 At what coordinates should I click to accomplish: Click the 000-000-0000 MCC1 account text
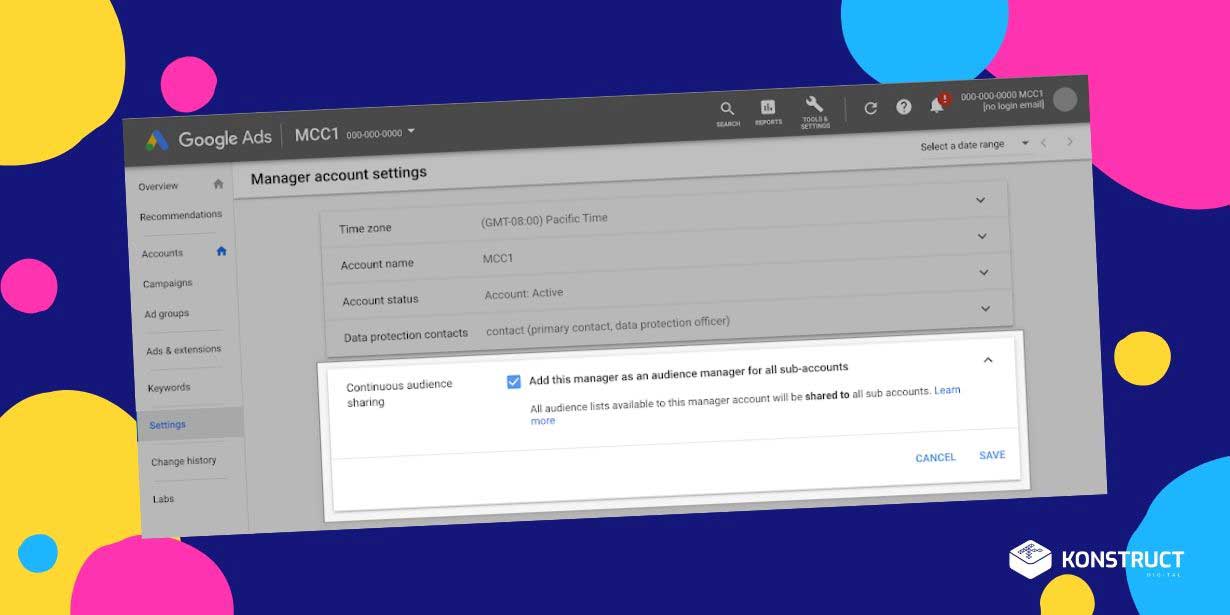click(x=1002, y=96)
